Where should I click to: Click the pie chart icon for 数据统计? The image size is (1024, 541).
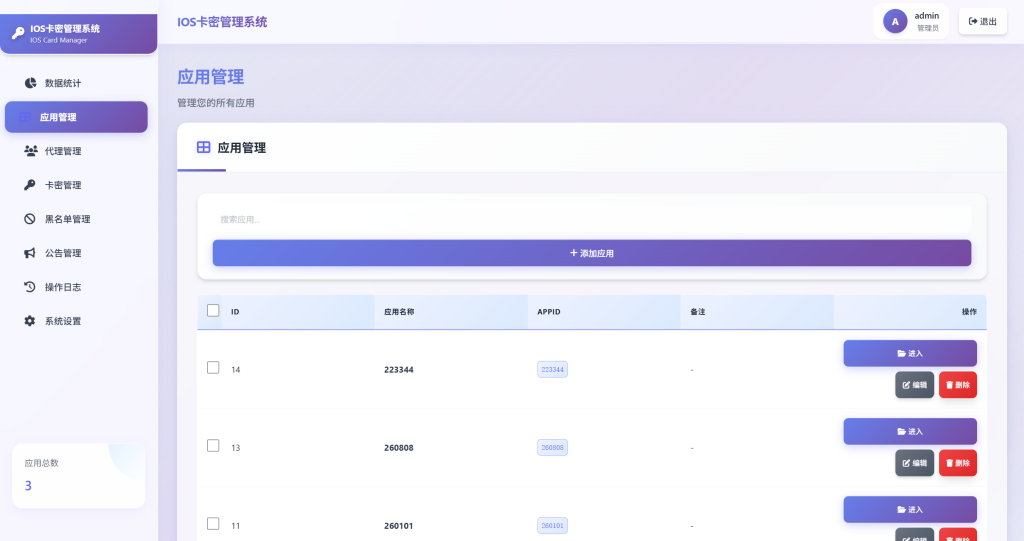[30, 83]
